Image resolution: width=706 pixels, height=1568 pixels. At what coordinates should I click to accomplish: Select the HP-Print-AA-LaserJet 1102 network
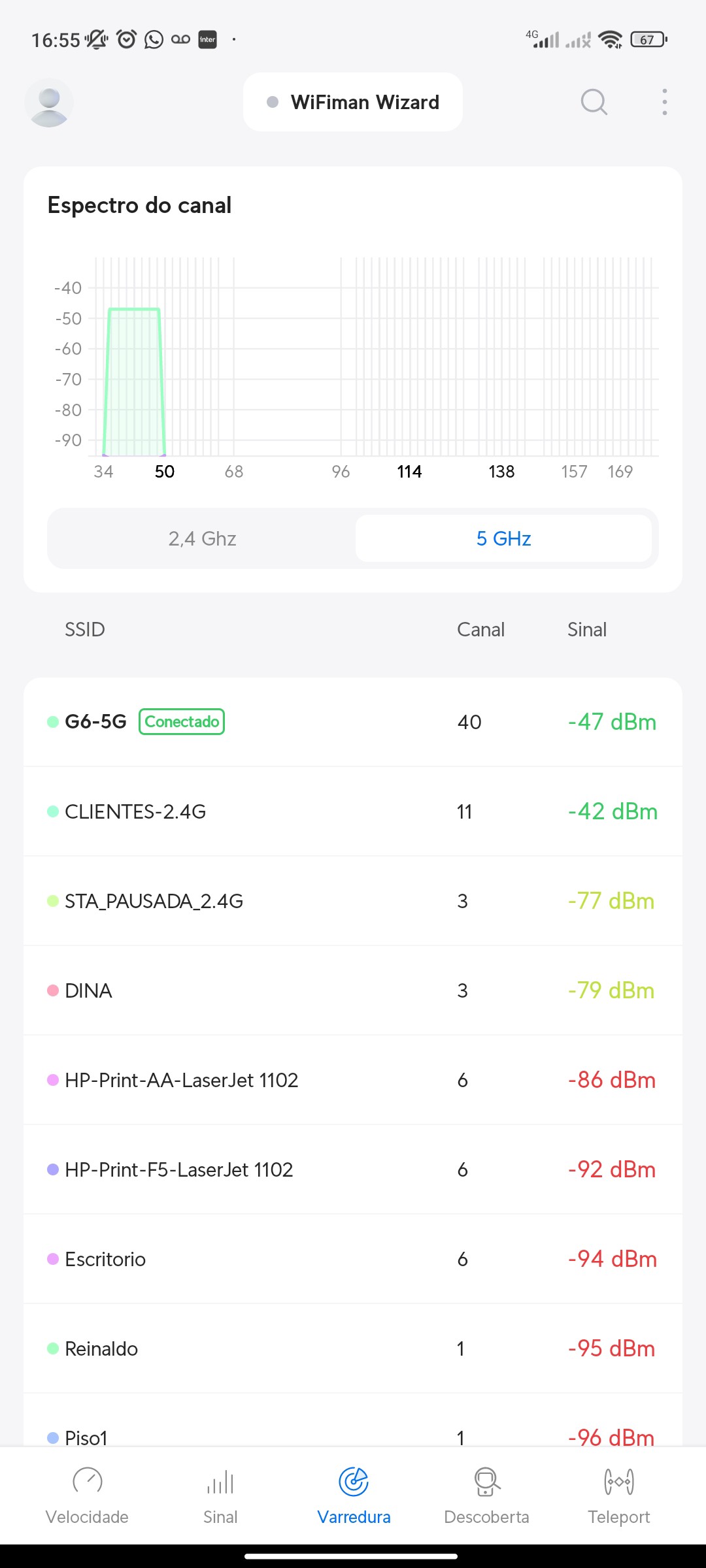coord(353,1080)
